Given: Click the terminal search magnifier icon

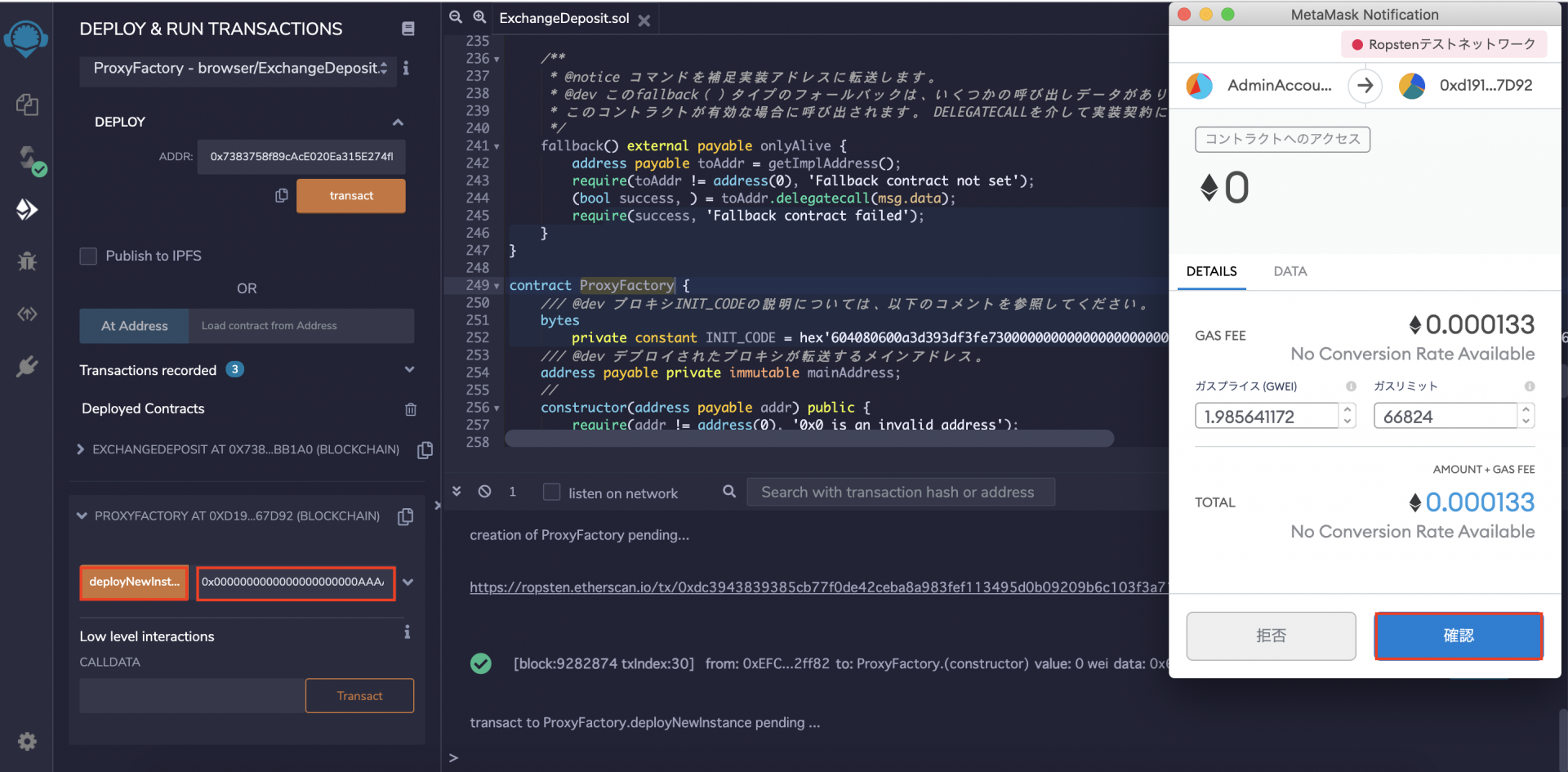Looking at the screenshot, I should [x=729, y=491].
